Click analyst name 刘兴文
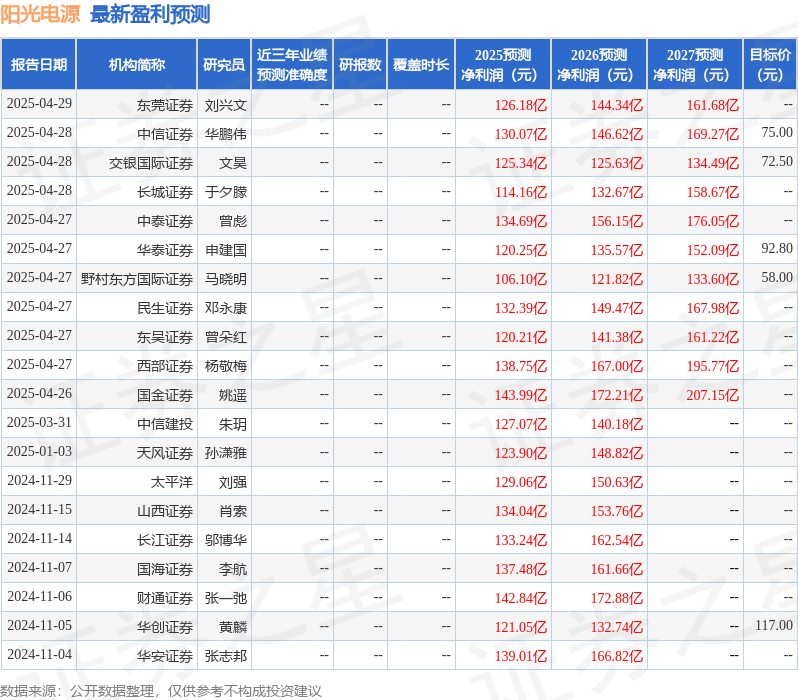Viewport: 798px width, 700px height. point(225,105)
